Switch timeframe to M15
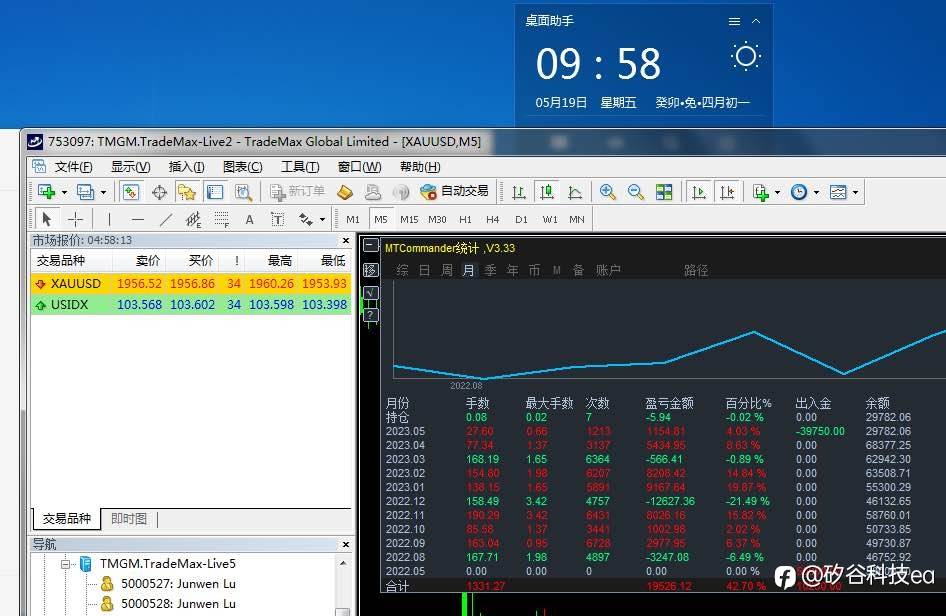The width and height of the screenshot is (946, 616). click(409, 220)
